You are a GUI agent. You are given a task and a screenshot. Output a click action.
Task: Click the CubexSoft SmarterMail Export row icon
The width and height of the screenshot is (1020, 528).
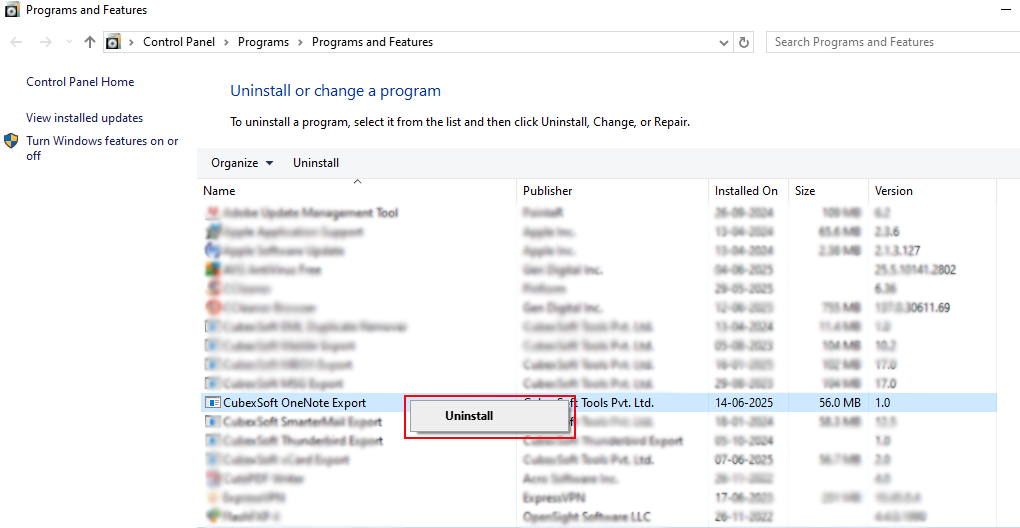212,422
